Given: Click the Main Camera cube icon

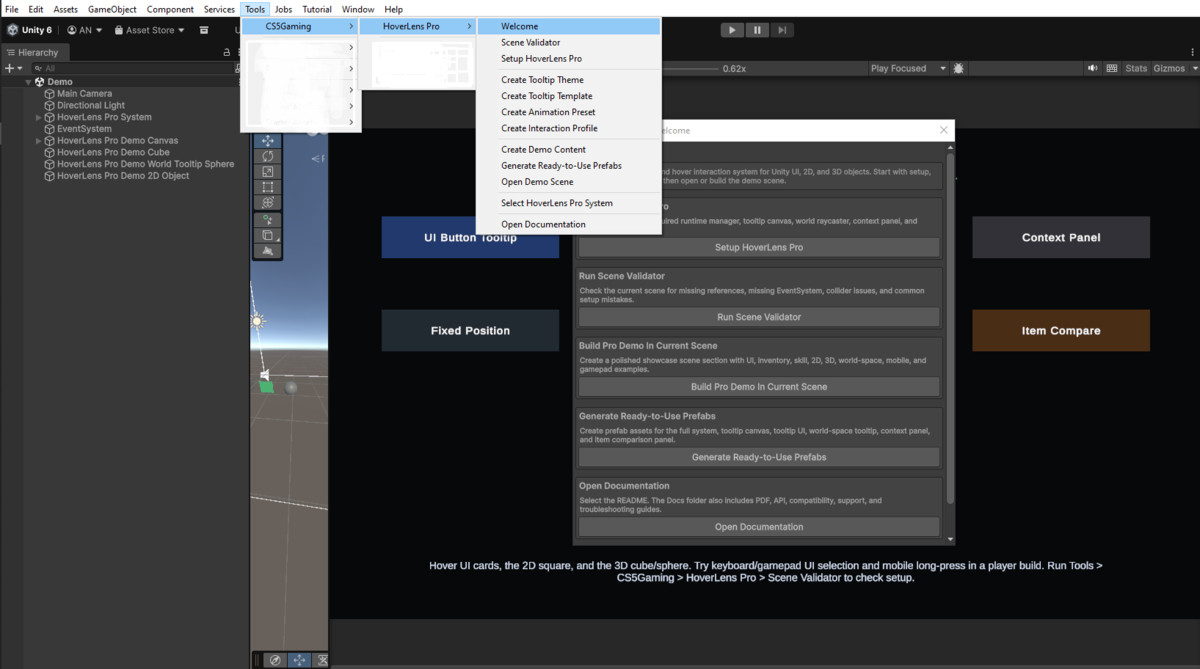Looking at the screenshot, I should (50, 94).
